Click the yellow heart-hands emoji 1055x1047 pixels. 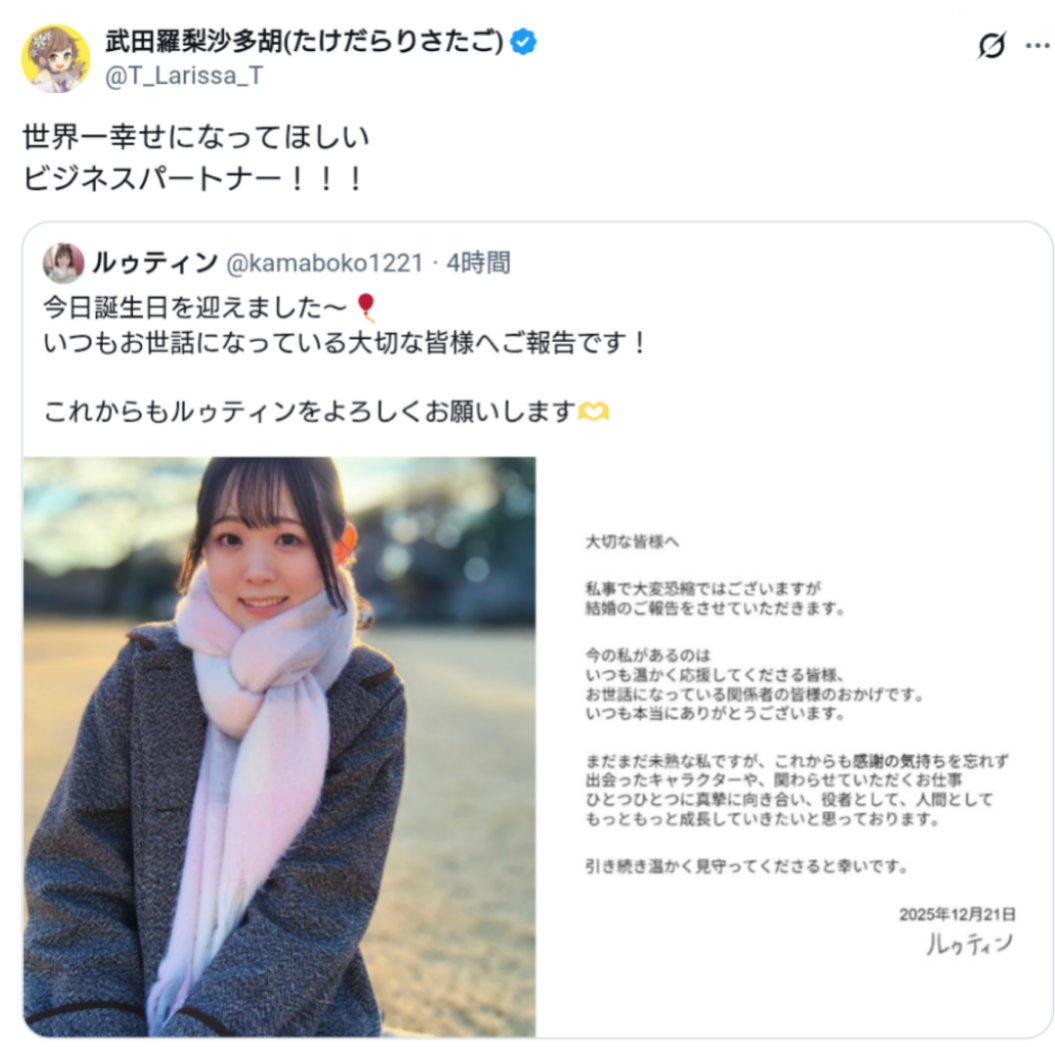click(x=593, y=410)
